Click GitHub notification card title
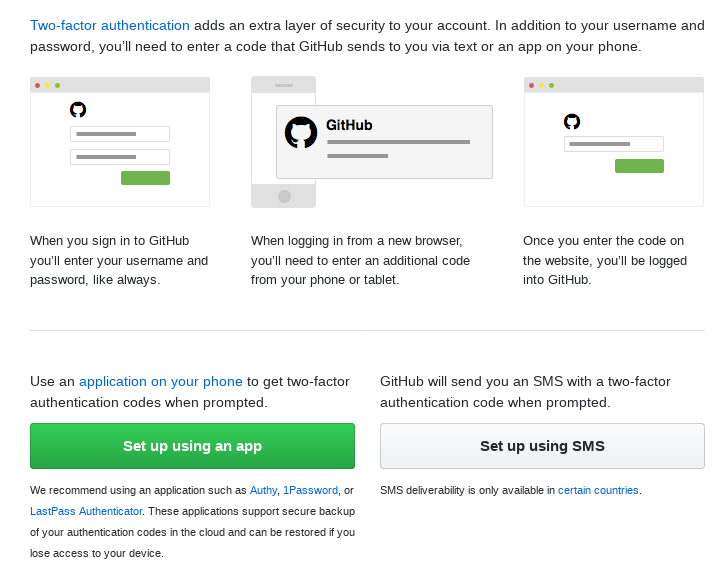 click(349, 125)
